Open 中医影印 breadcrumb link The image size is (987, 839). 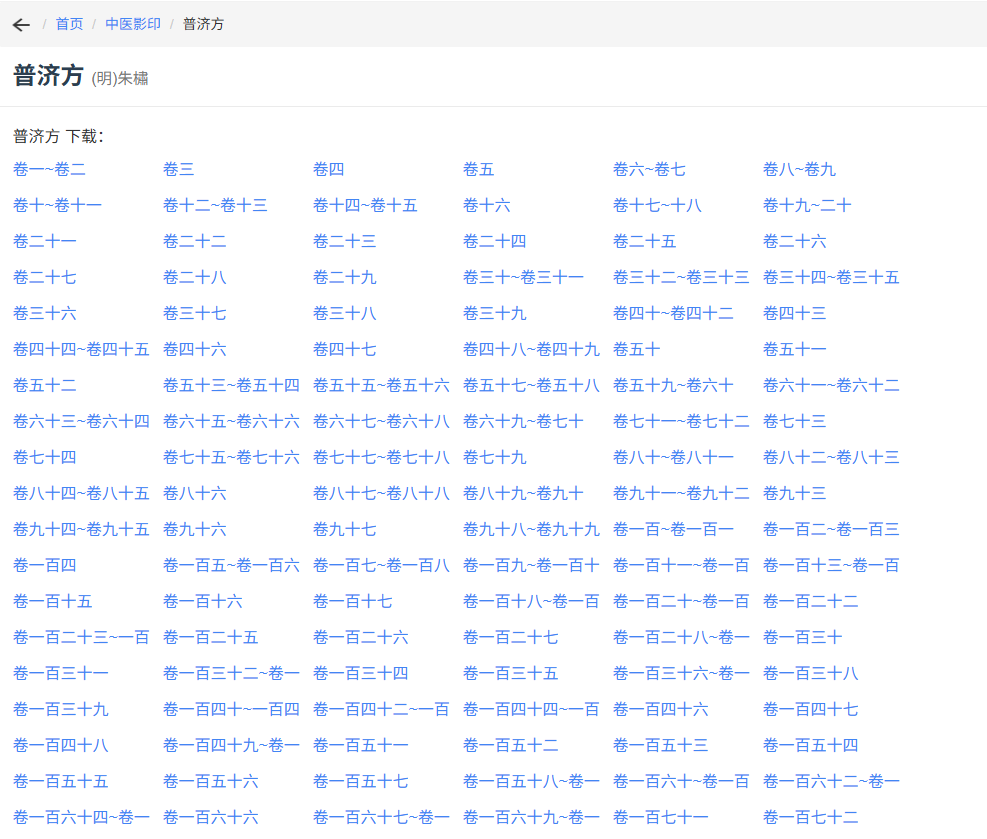pos(133,24)
